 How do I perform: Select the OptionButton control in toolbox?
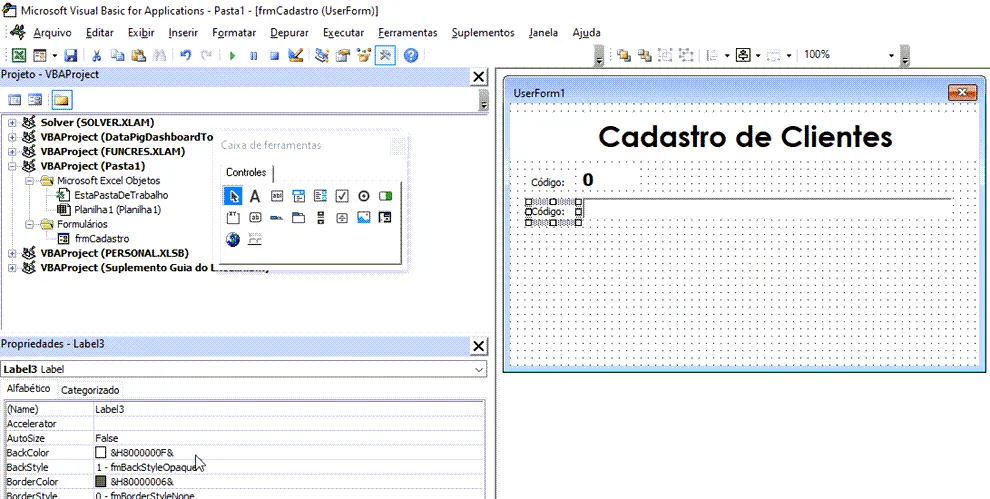(363, 196)
